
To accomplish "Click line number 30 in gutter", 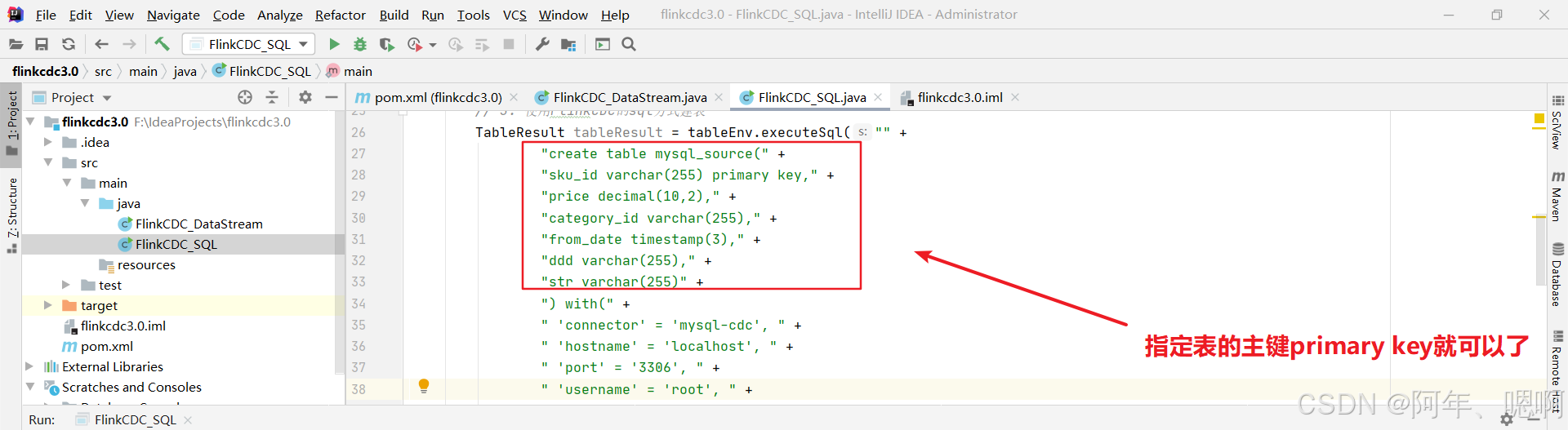I will tap(359, 218).
